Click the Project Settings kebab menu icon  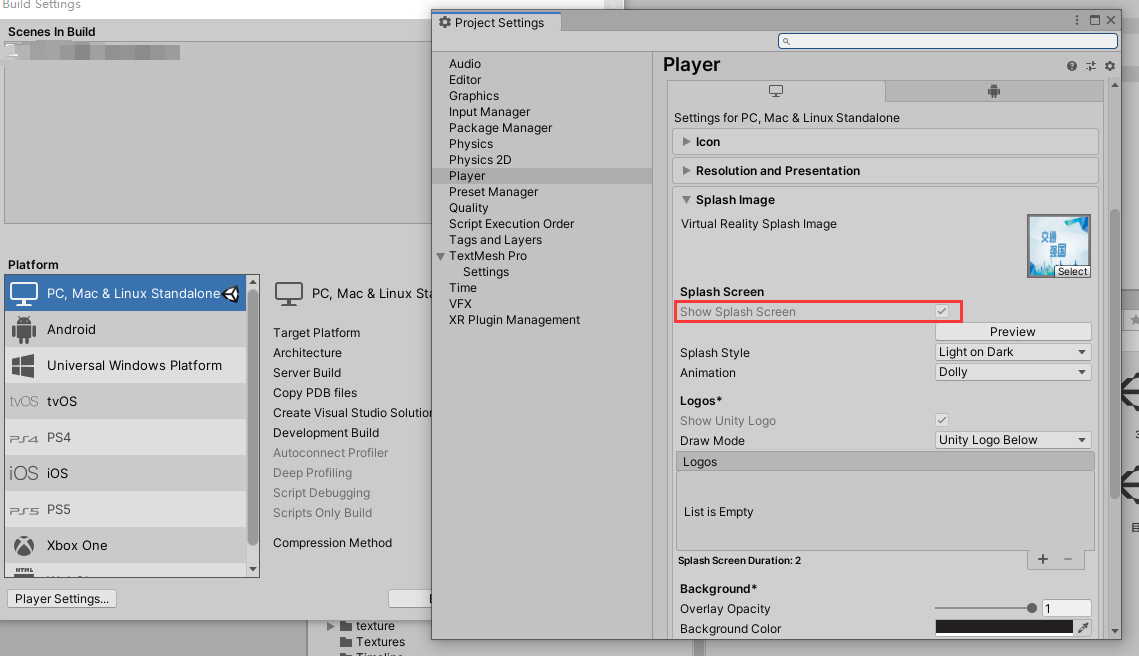pyautogui.click(x=1077, y=20)
